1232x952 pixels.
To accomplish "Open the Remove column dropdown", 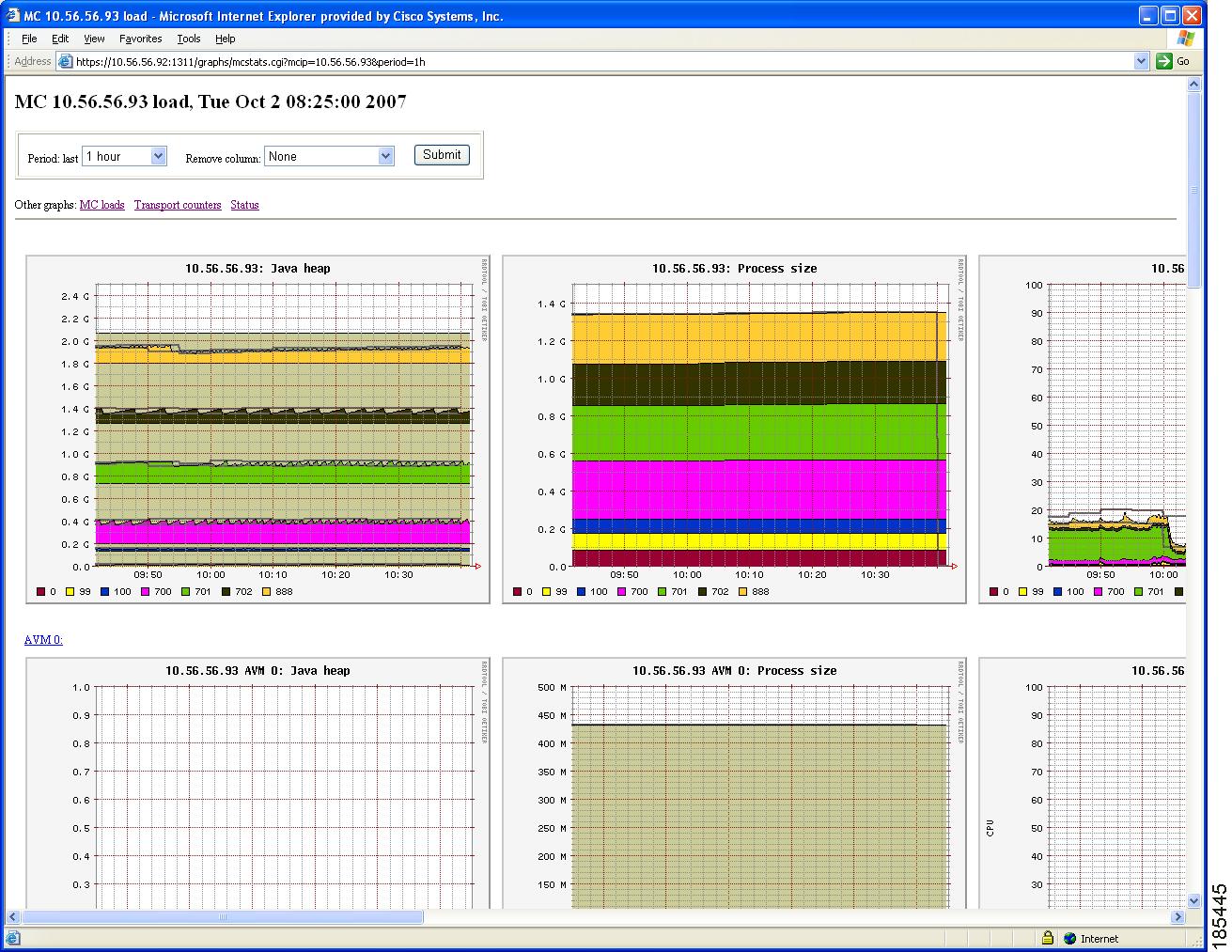I will (x=329, y=157).
